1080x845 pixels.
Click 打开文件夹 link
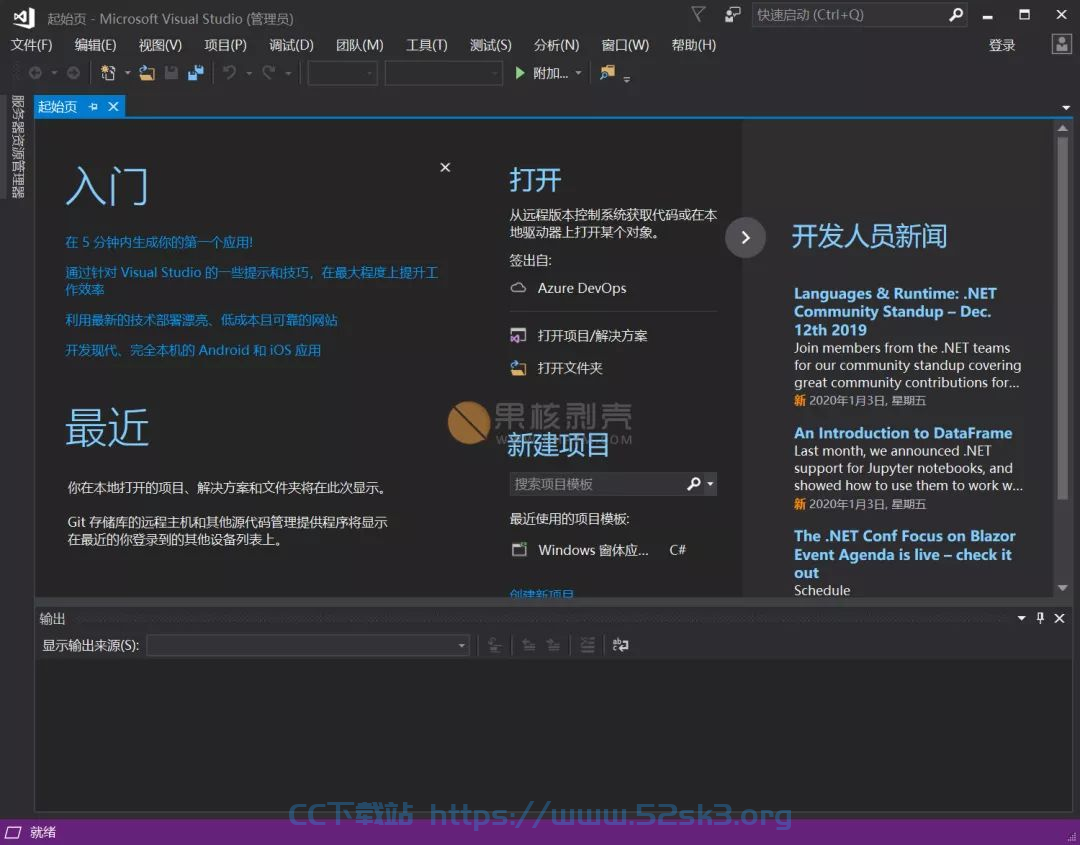(x=570, y=368)
